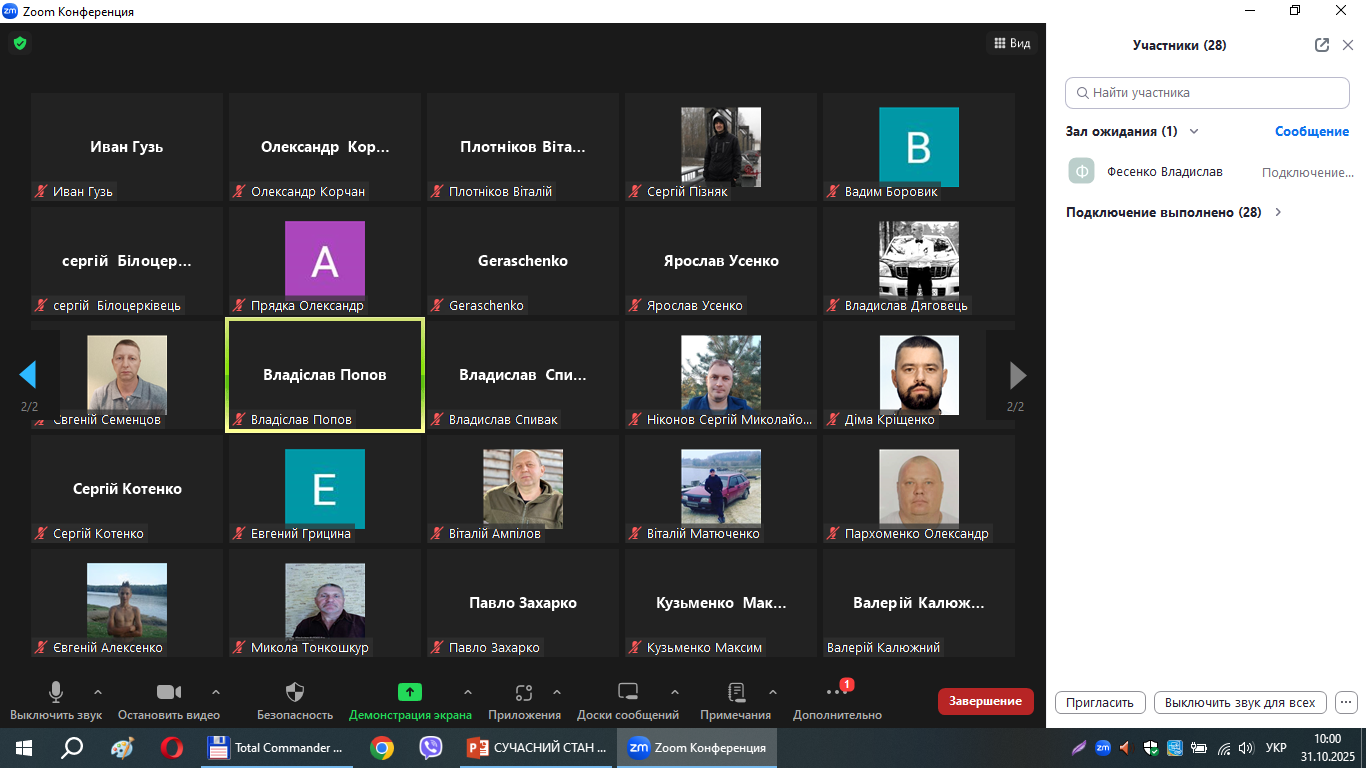Open the Безопасность security shield icon

point(294,692)
